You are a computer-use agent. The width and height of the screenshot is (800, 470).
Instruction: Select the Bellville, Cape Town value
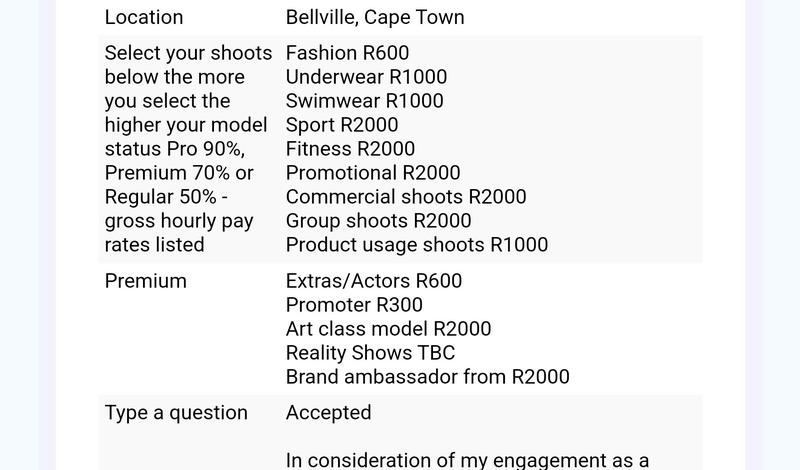pos(375,17)
